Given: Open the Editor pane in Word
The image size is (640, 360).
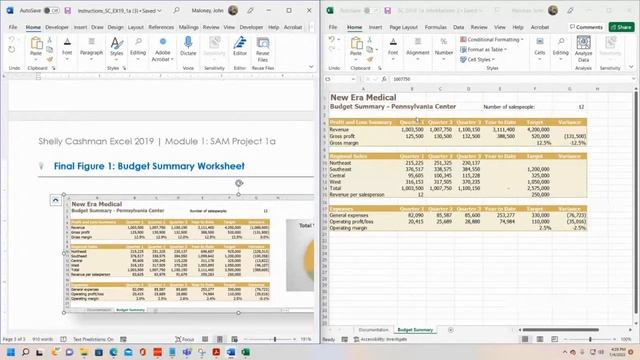Looking at the screenshot, I should pyautogui.click(x=240, y=47).
